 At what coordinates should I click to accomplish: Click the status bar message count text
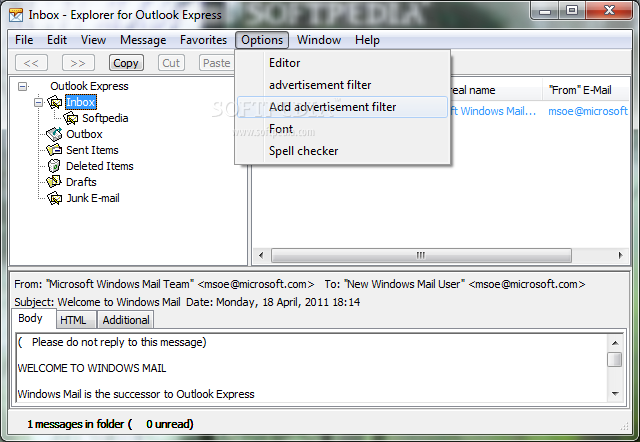[x=110, y=424]
